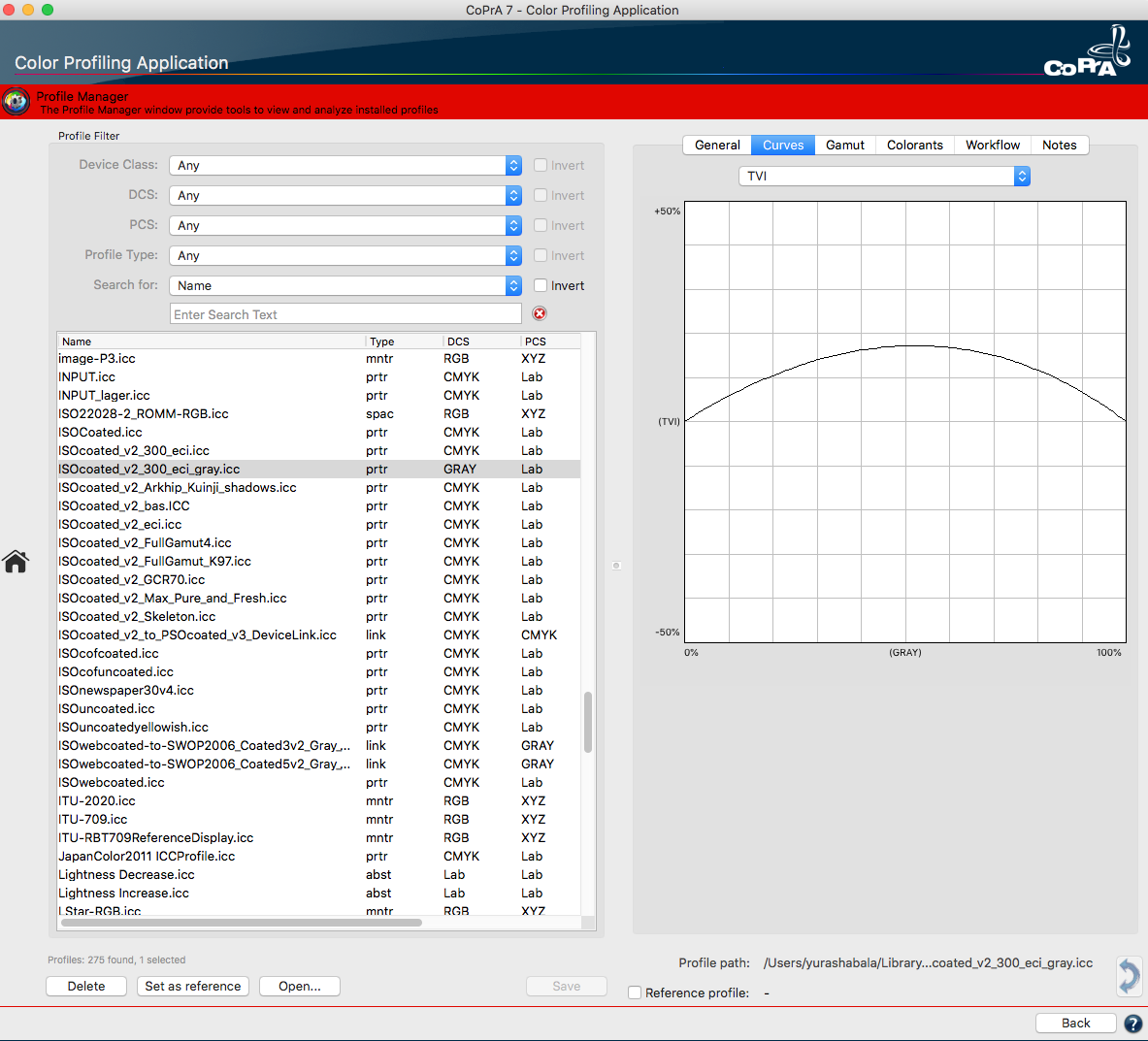Click the Profile Manager icon in red banner

pos(16,102)
